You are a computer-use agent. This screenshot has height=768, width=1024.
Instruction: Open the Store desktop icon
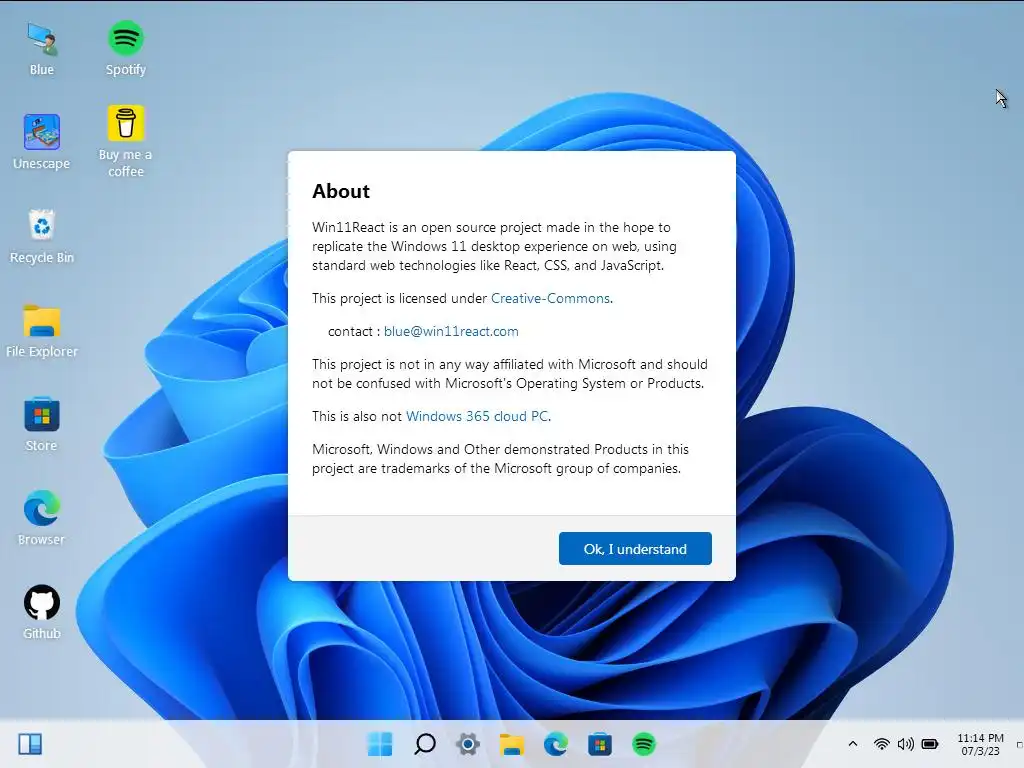coord(42,424)
